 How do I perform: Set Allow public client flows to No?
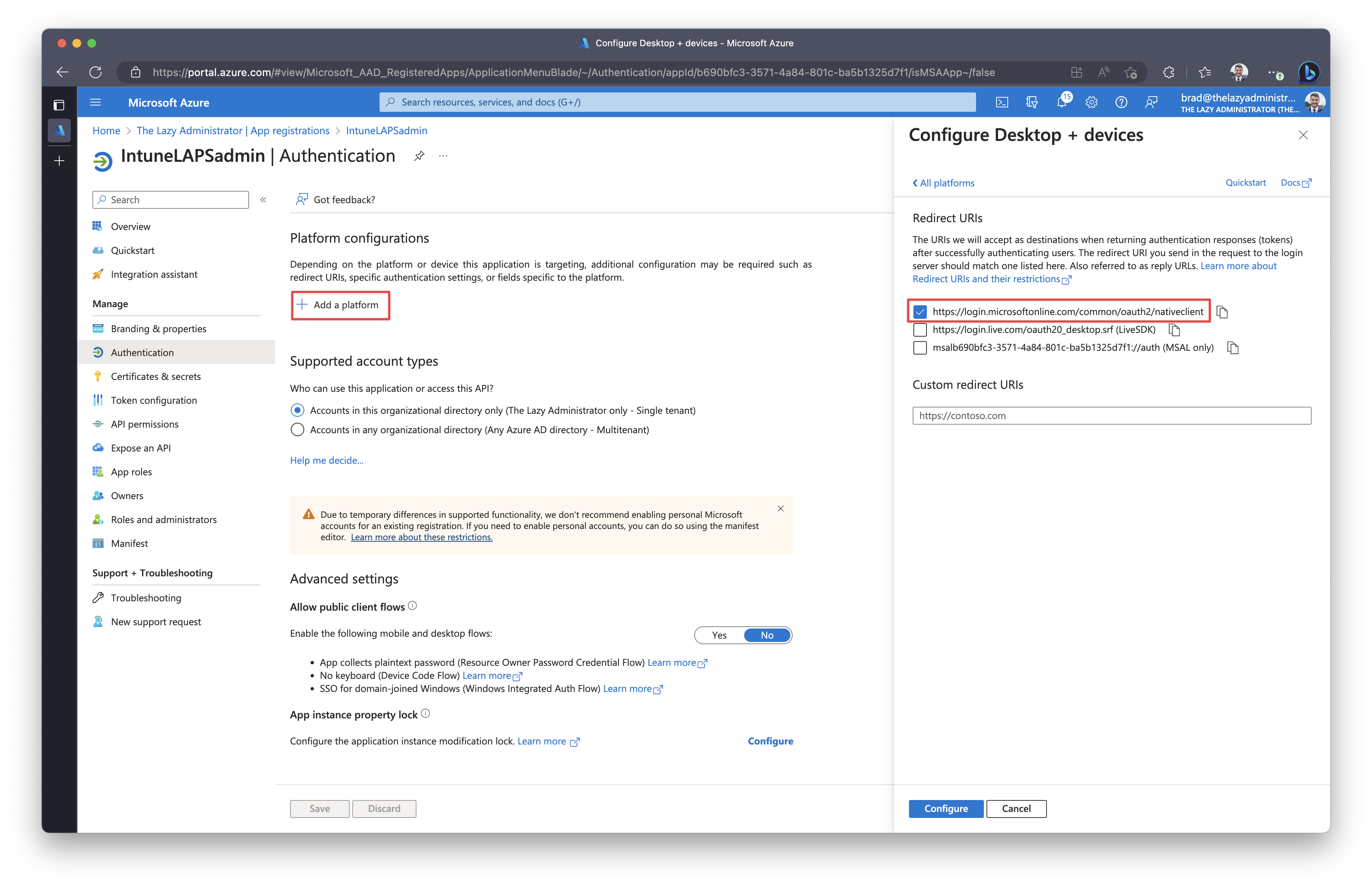click(x=767, y=635)
